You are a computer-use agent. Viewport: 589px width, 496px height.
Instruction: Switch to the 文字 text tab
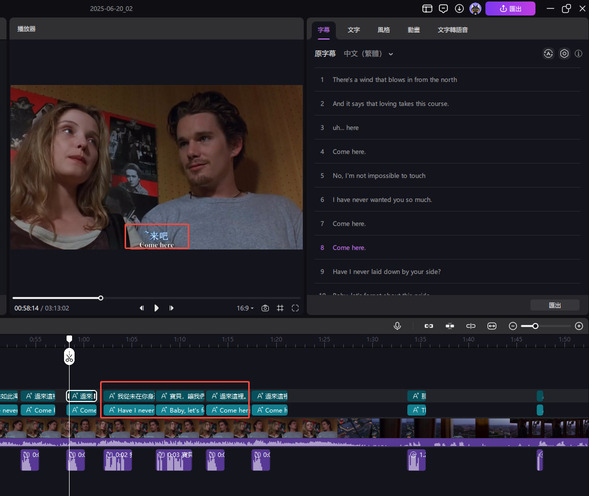[353, 30]
